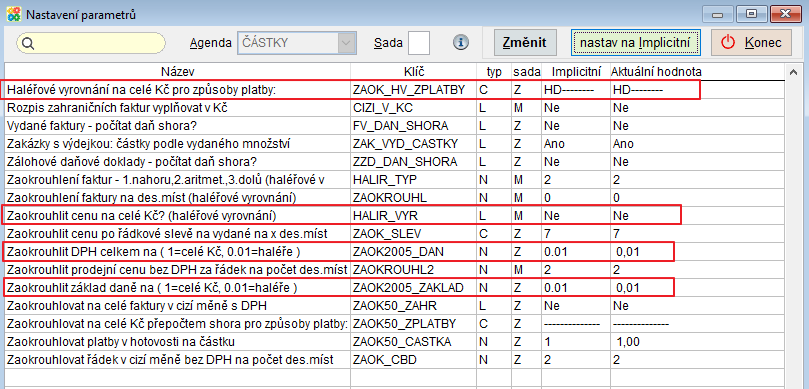Select row Zaokrouhlit prodejní cenu bez DPH
This screenshot has width=809, height=389.
(394, 269)
